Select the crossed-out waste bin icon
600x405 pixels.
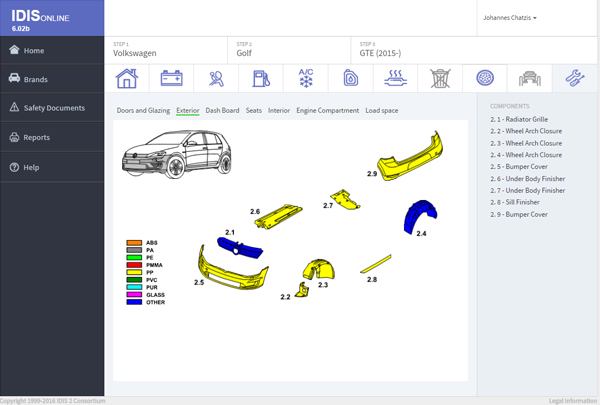click(440, 78)
